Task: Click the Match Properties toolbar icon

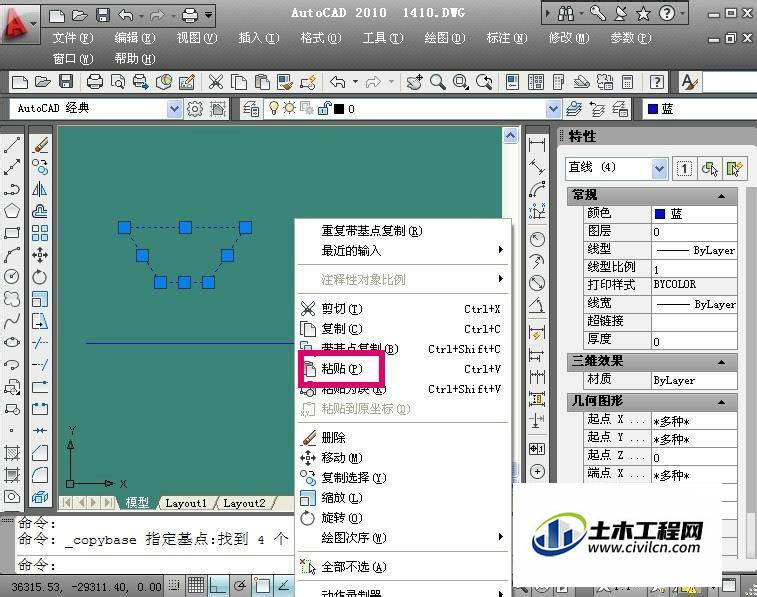Action: (x=285, y=82)
